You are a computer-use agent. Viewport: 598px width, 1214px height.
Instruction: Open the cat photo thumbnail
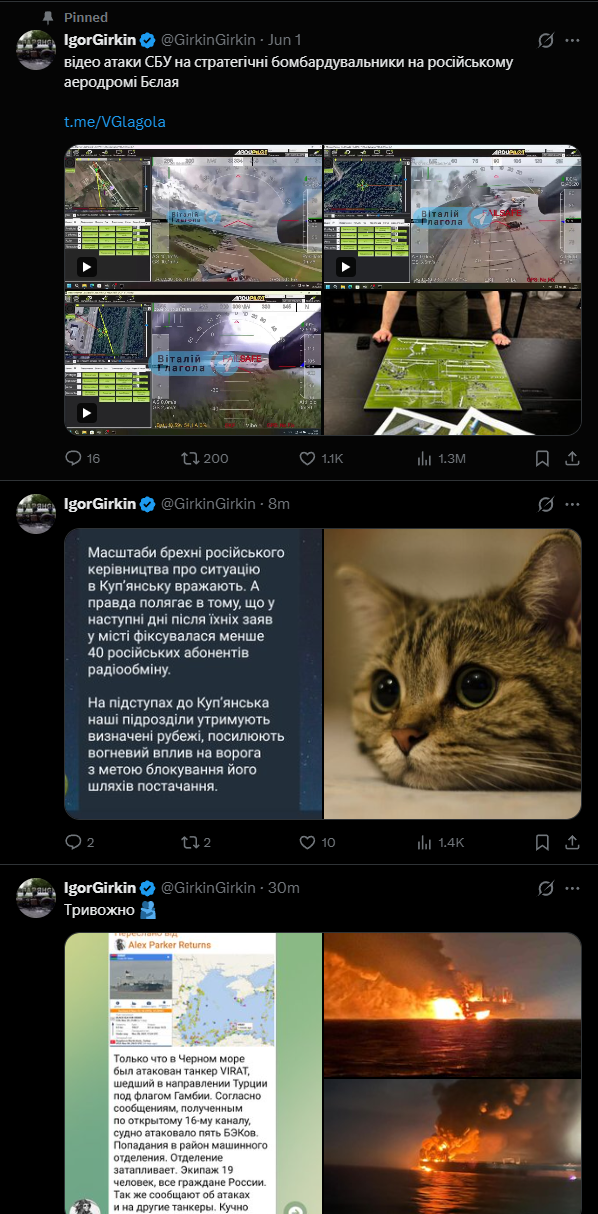pyautogui.click(x=452, y=674)
